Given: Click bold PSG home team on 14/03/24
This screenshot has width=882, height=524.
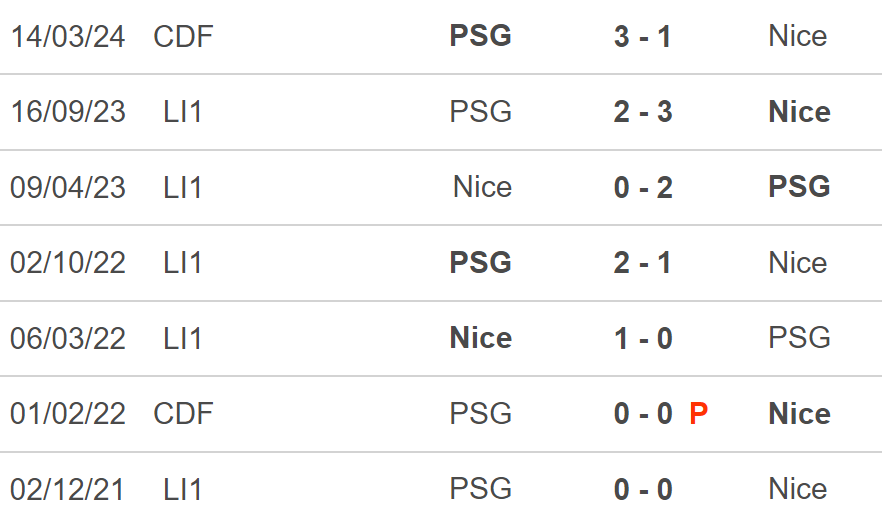Looking at the screenshot, I should click(481, 36).
